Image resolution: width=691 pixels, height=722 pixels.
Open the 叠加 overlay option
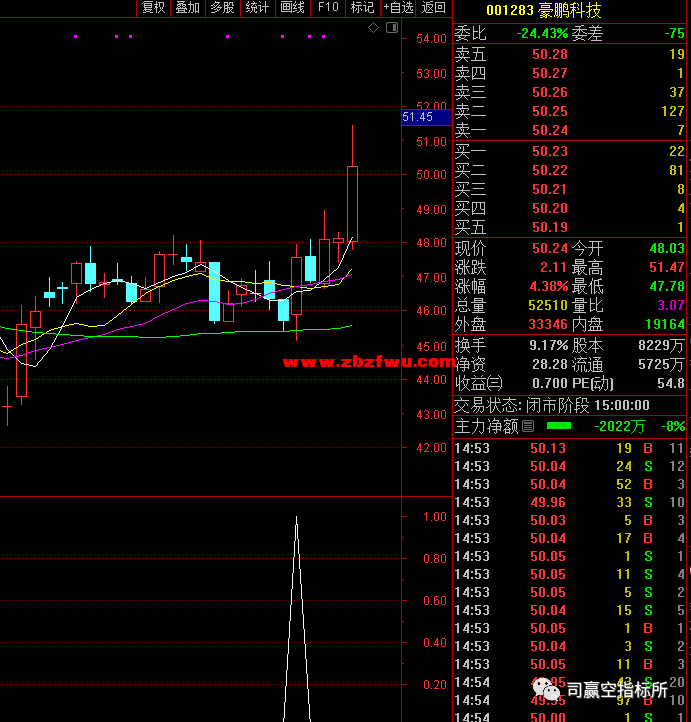188,8
